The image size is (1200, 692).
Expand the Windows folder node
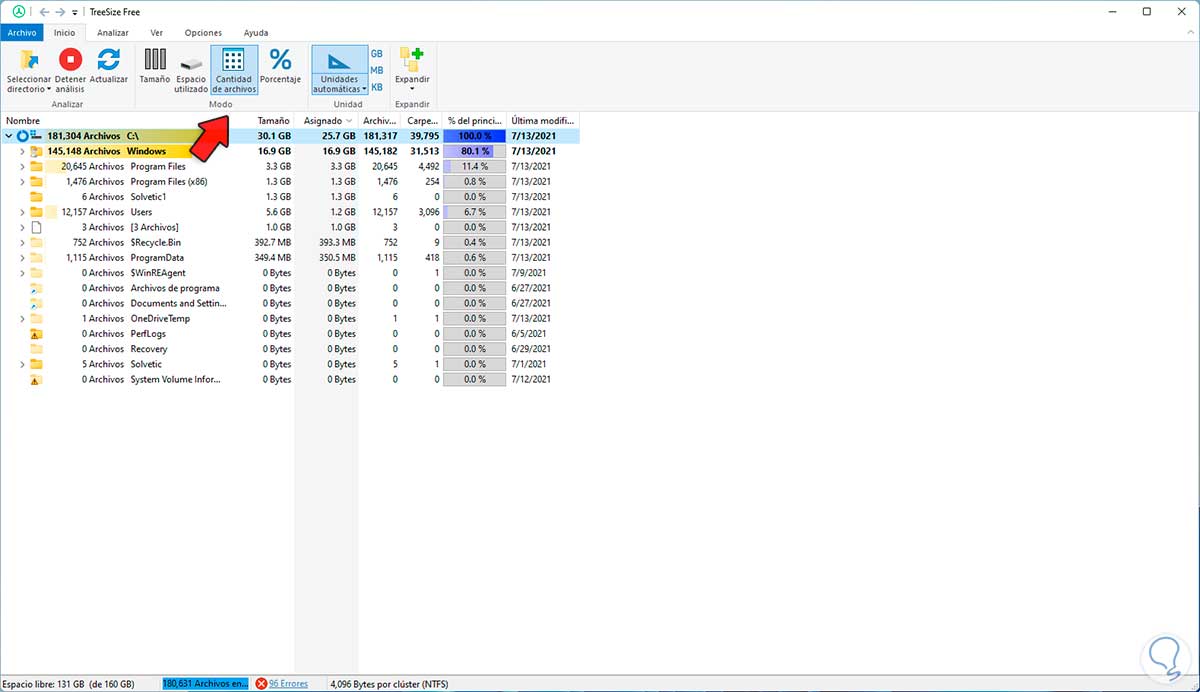tap(22, 151)
